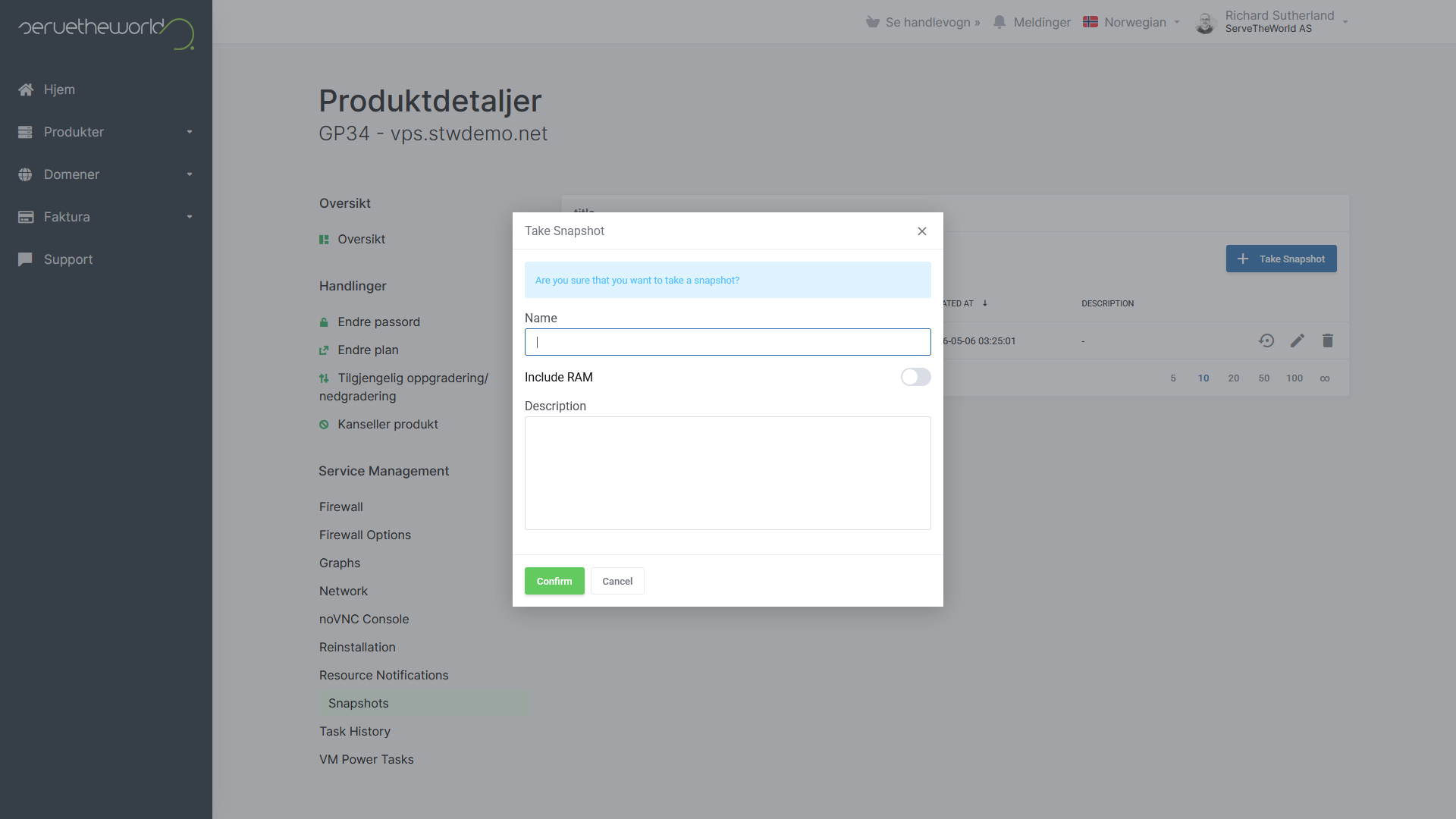Sort by the DESCRIPTION column header

tap(1107, 303)
